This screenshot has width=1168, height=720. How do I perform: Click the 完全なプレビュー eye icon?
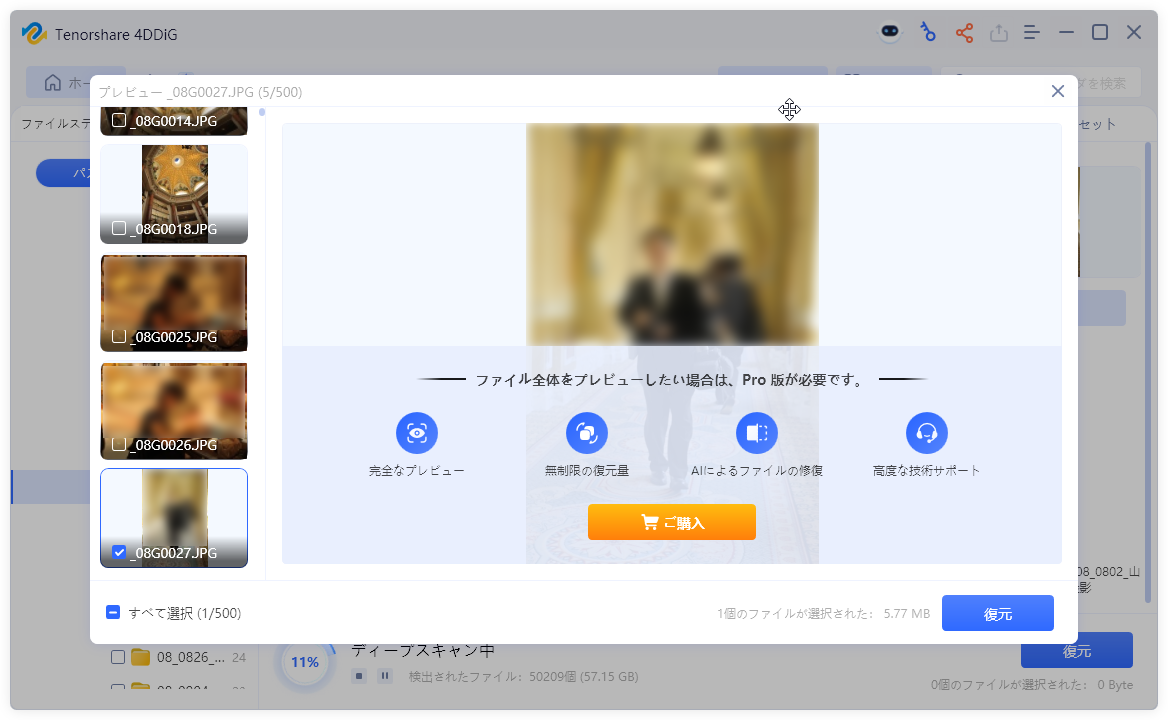(416, 433)
